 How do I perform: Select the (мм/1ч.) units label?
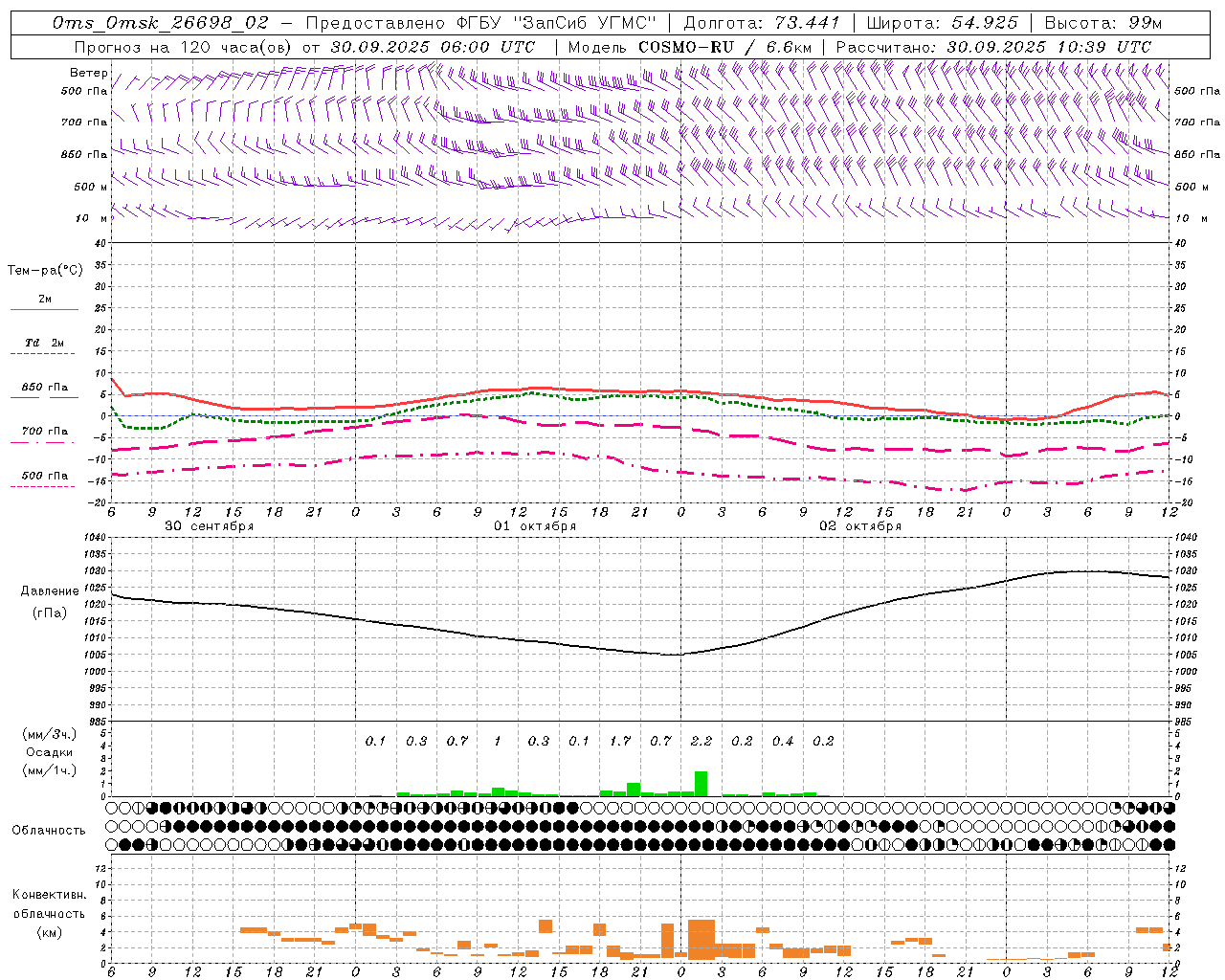50,770
